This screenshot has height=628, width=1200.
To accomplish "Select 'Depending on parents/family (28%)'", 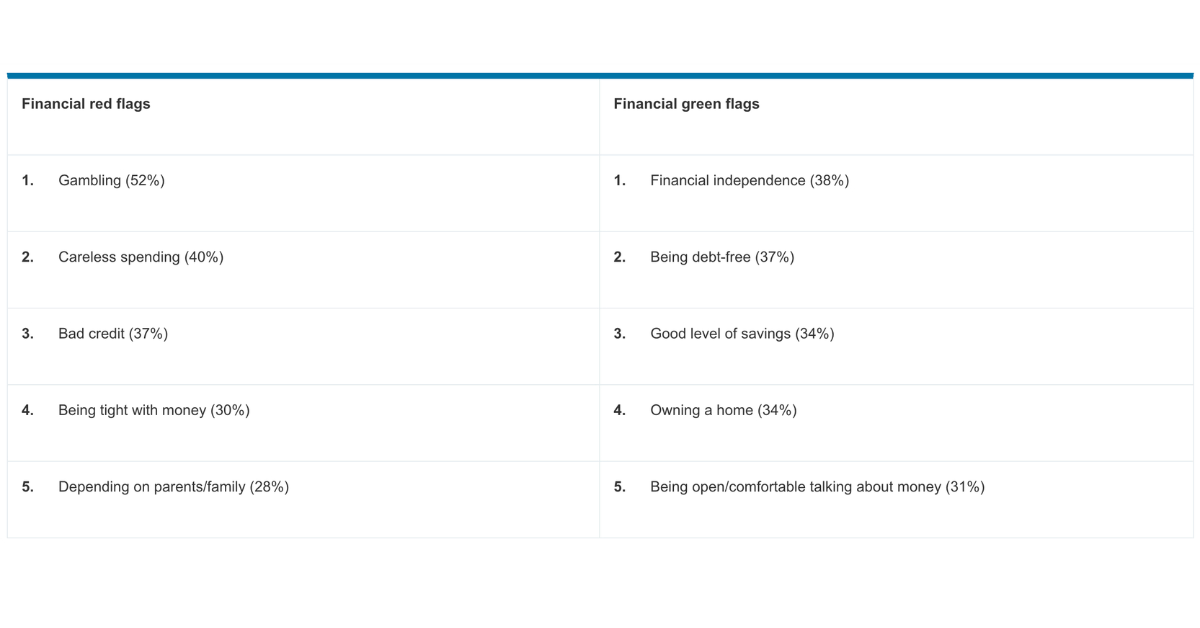I will (173, 487).
